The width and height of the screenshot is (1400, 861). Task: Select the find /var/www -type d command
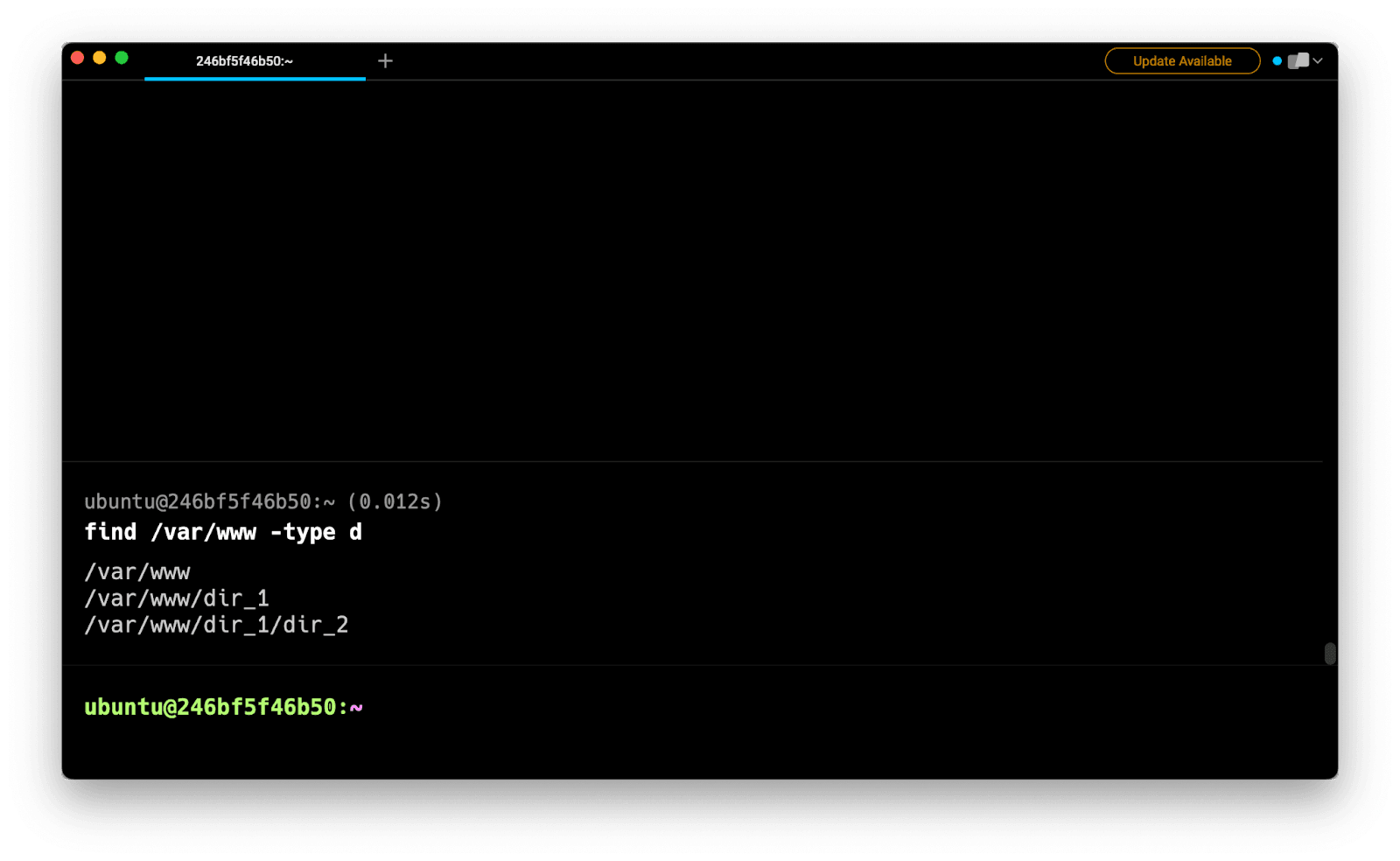222,532
